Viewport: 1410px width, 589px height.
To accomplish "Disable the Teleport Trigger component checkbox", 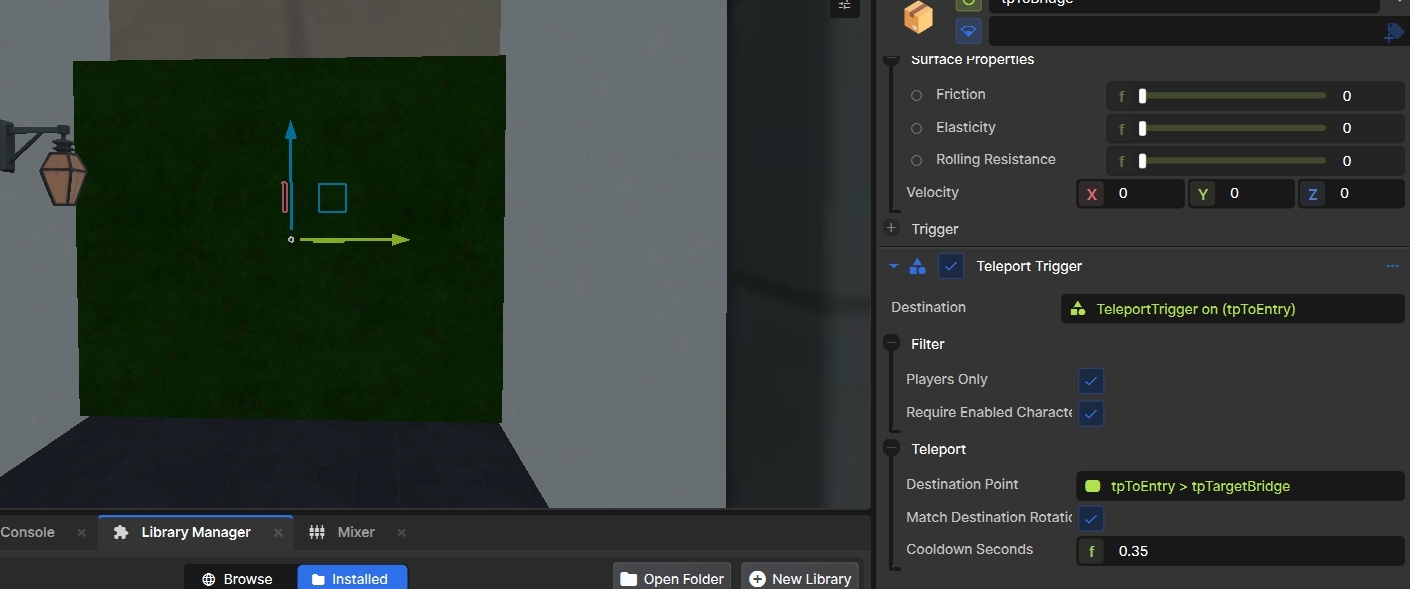I will [951, 267].
